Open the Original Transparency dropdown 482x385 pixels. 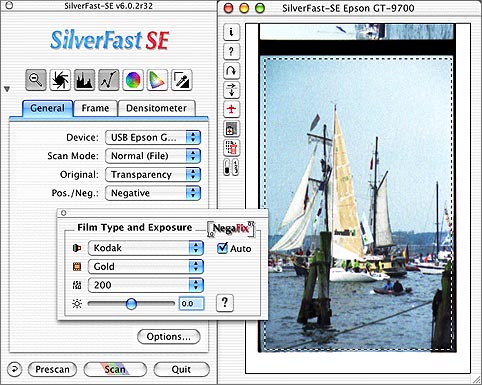click(x=153, y=174)
